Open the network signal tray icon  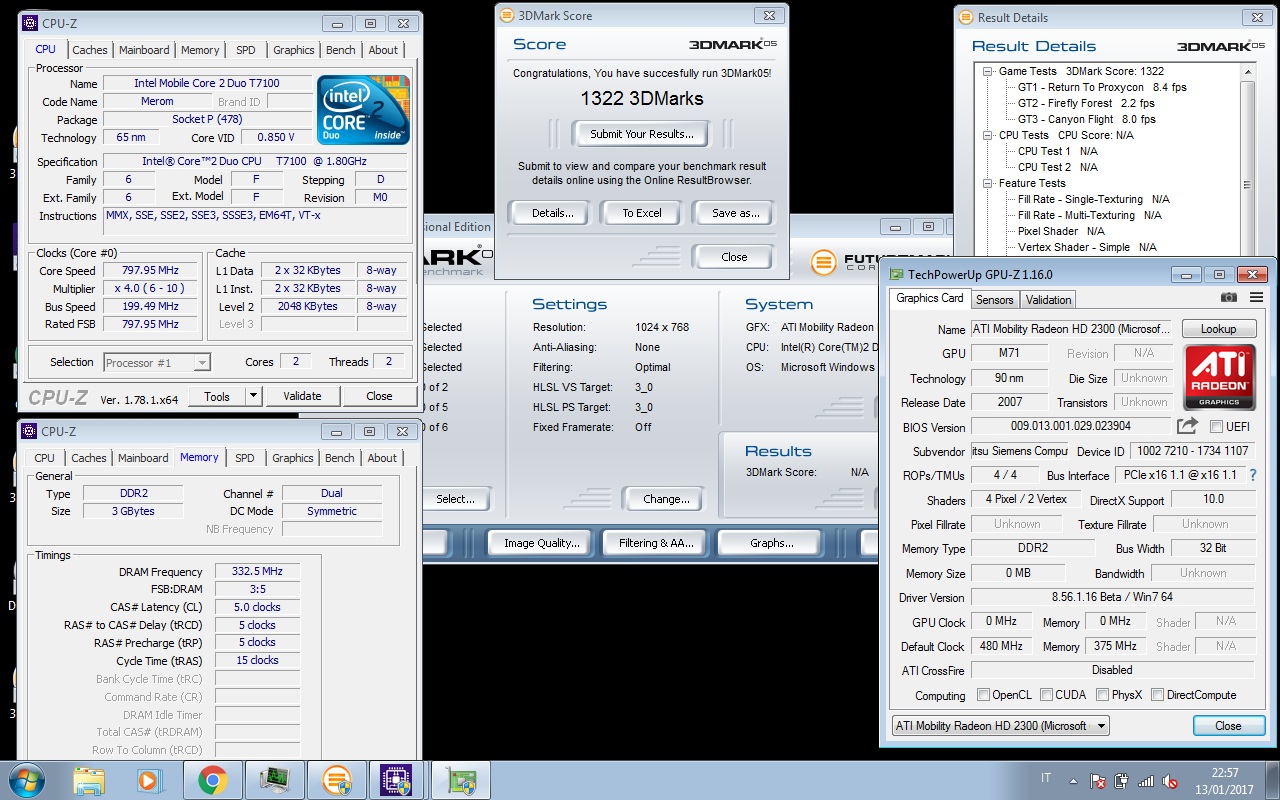1146,780
